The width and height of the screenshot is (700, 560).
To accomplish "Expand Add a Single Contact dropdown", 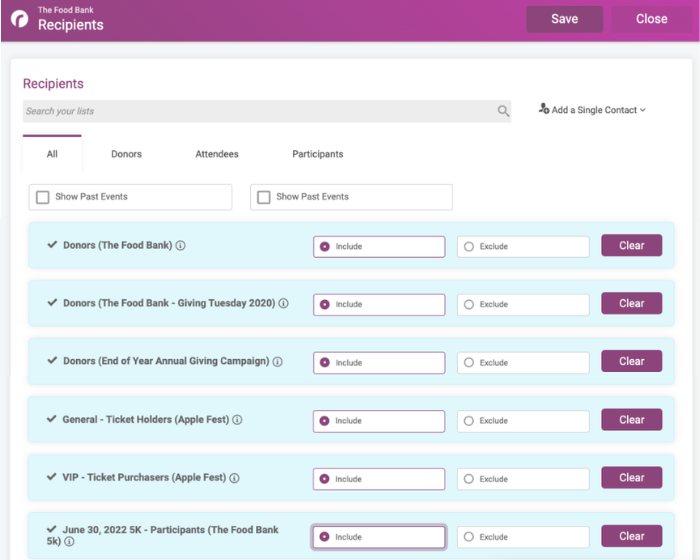I will (x=592, y=110).
